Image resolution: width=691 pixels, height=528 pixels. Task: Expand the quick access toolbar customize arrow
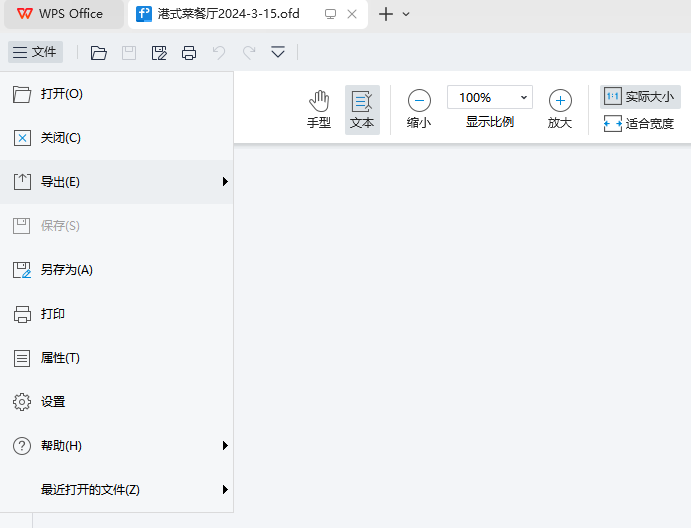tap(278, 52)
